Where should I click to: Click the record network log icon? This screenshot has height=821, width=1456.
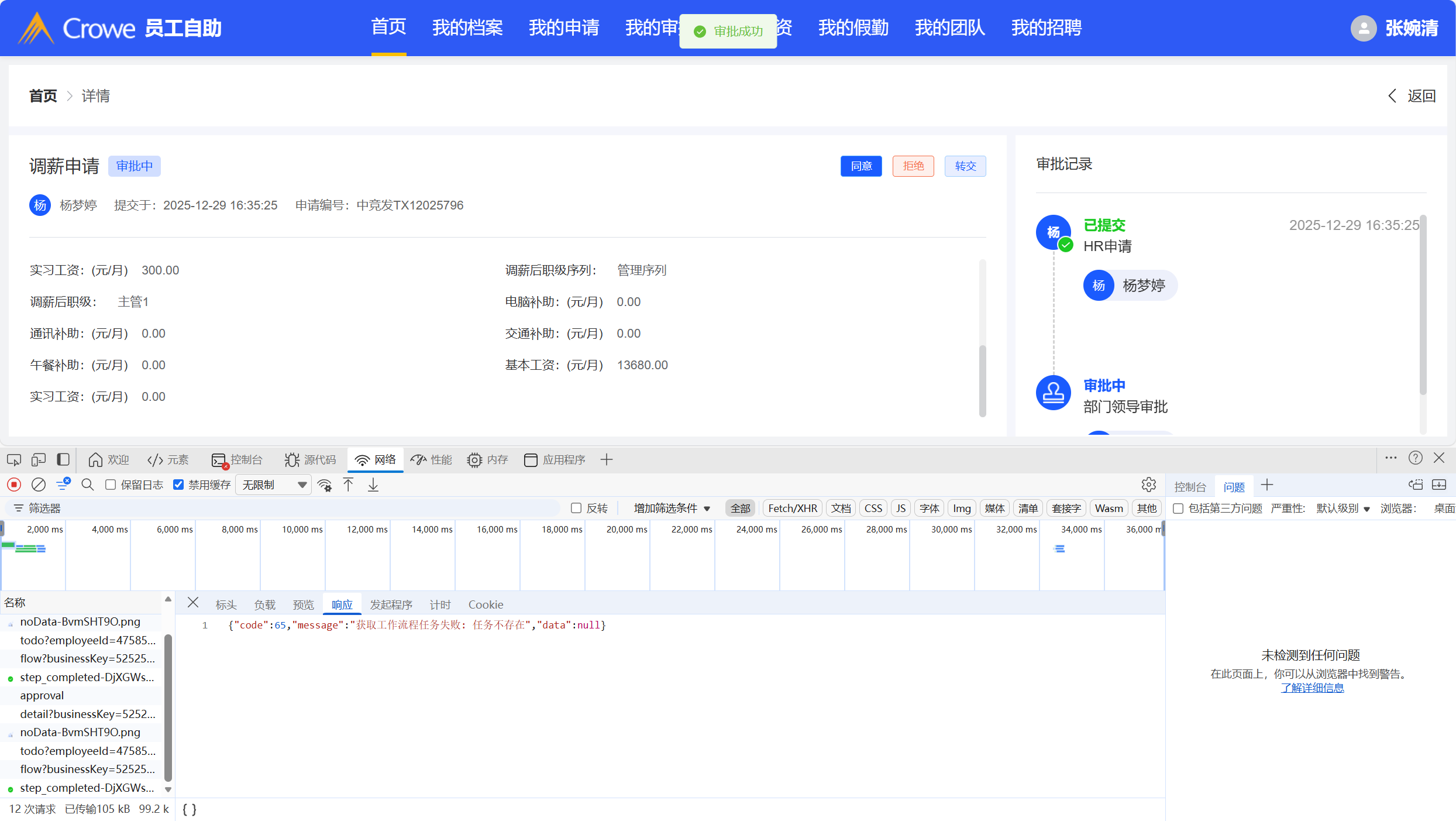click(x=14, y=485)
